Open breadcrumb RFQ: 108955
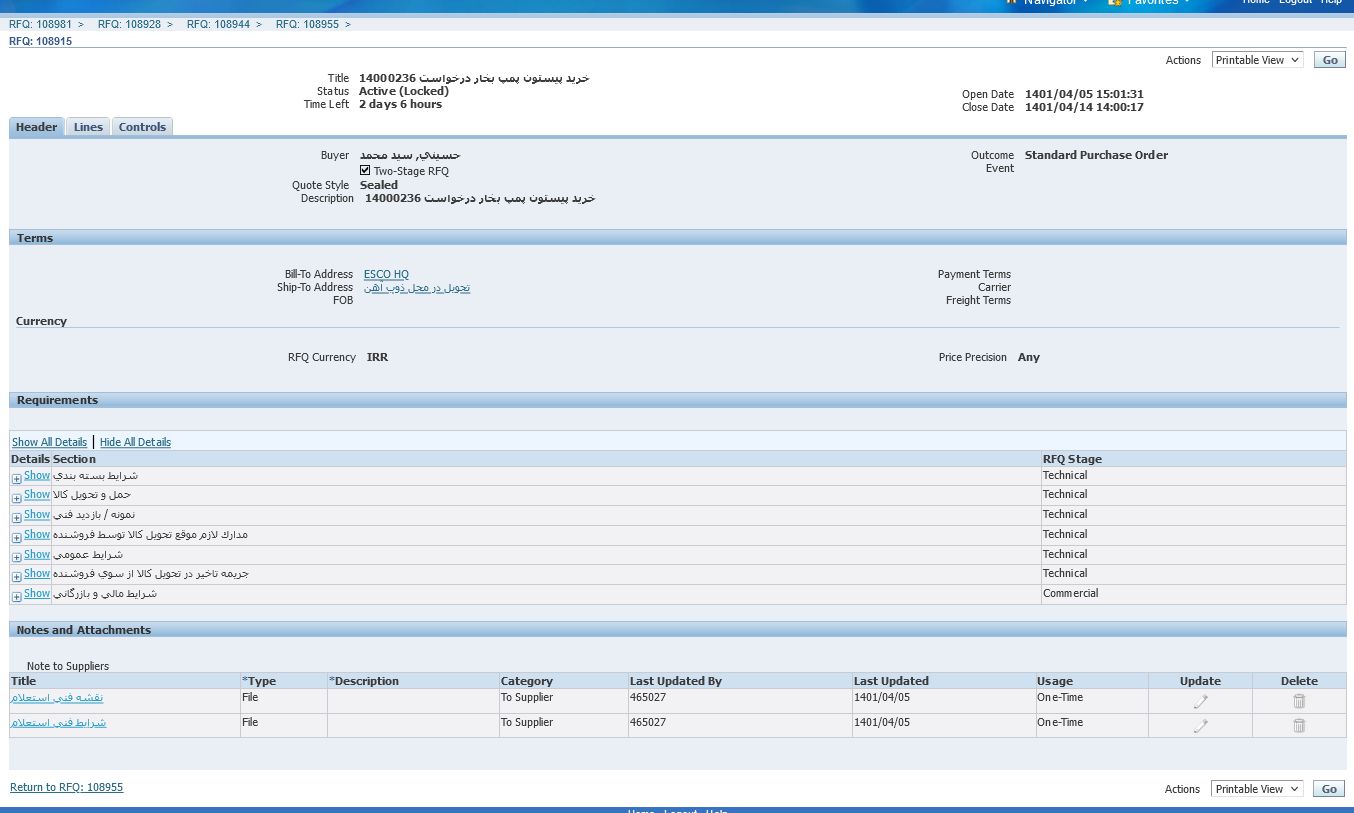Viewport: 1354px width, 813px height. point(307,24)
